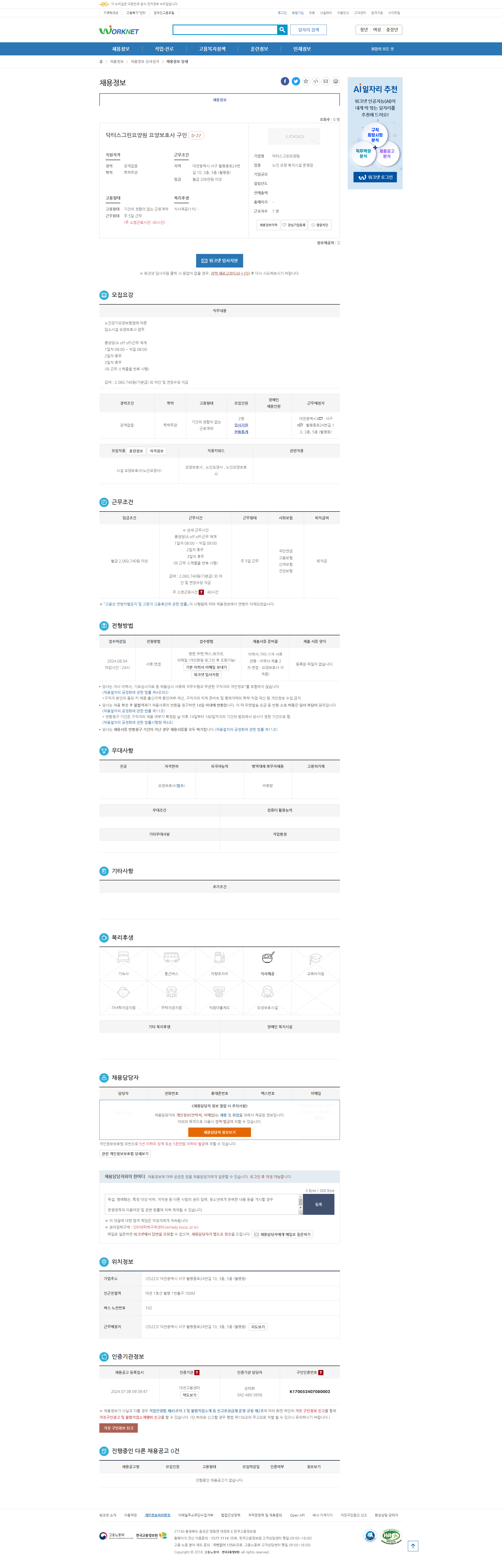
Task: Report with 거짓 구인광고 신고 button
Action: (118, 1428)
